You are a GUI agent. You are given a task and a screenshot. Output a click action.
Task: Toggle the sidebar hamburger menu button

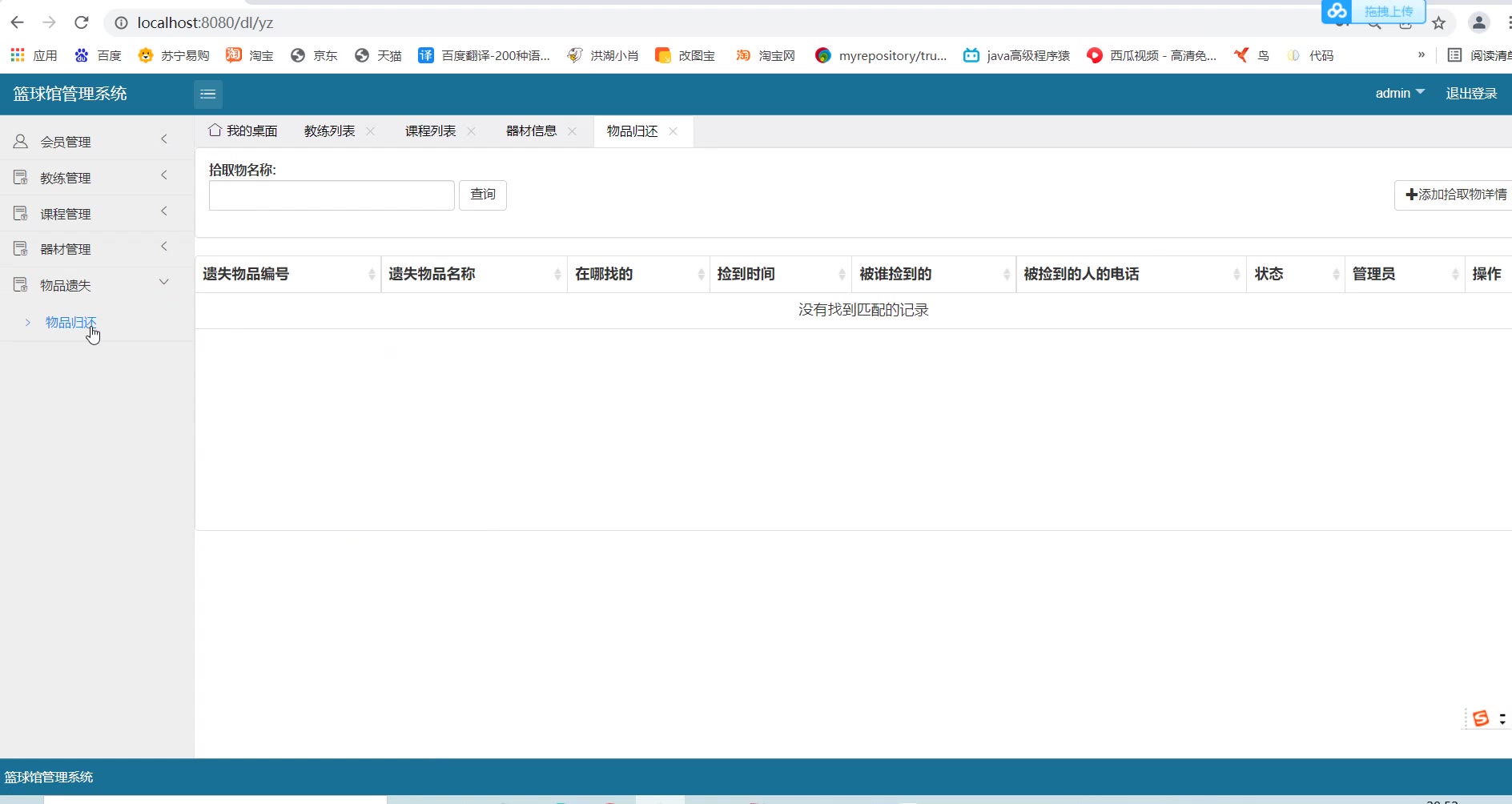click(x=207, y=94)
